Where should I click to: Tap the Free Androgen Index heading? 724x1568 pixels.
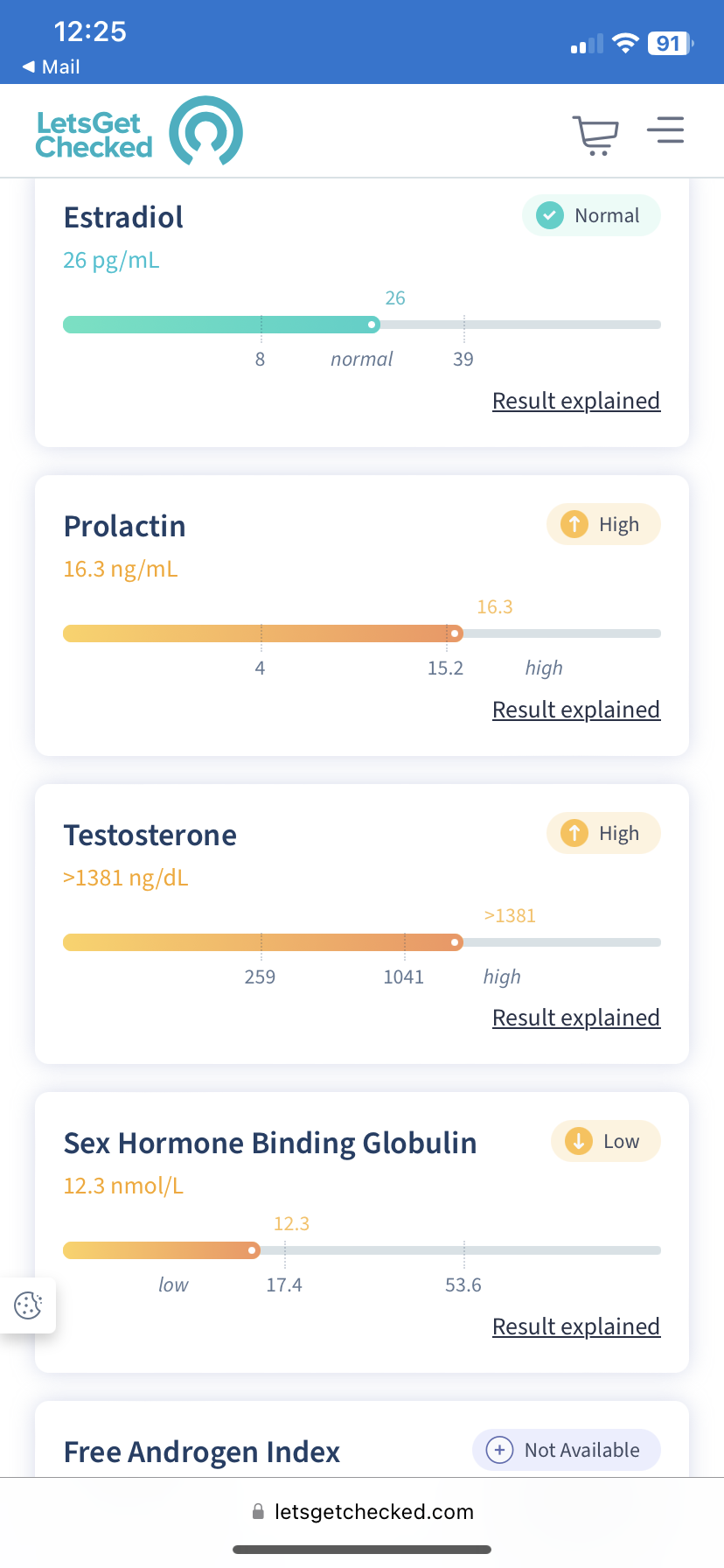click(202, 1452)
